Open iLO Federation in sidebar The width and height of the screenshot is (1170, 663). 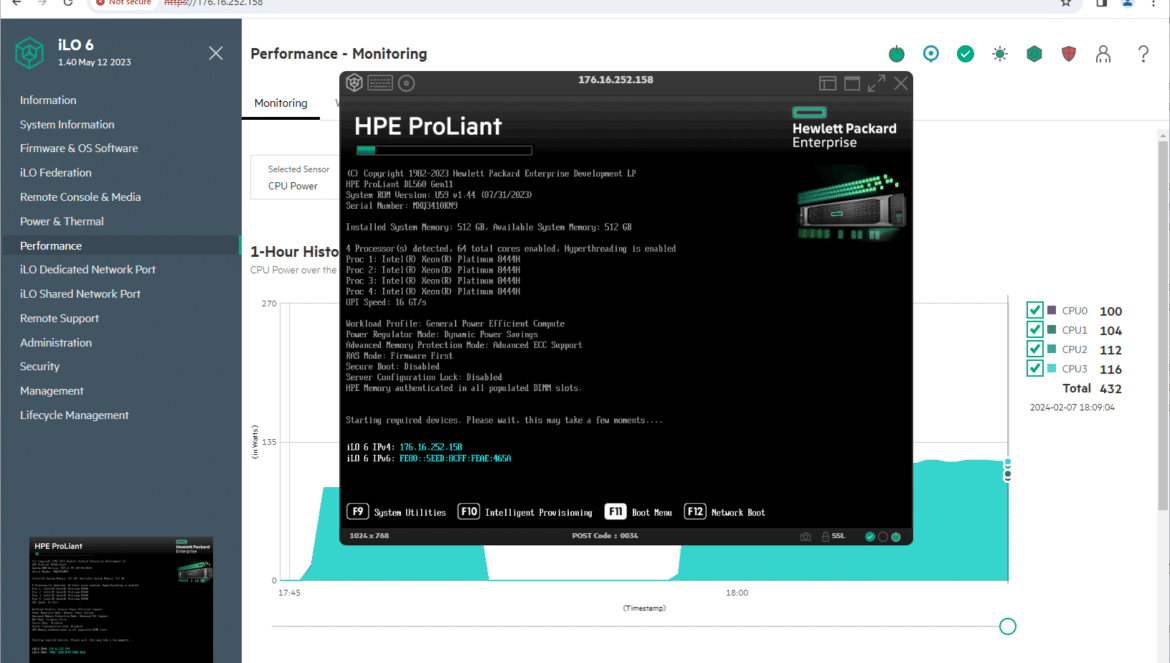point(56,172)
